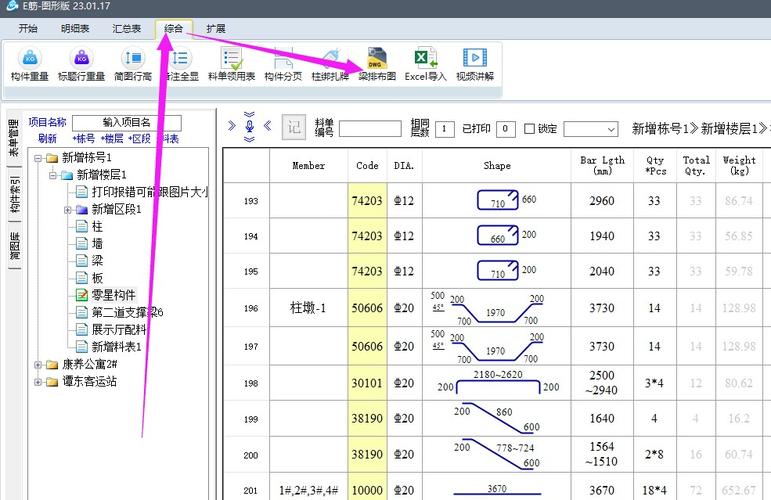Select the 第二道支撑梁6 sheet

click(119, 312)
